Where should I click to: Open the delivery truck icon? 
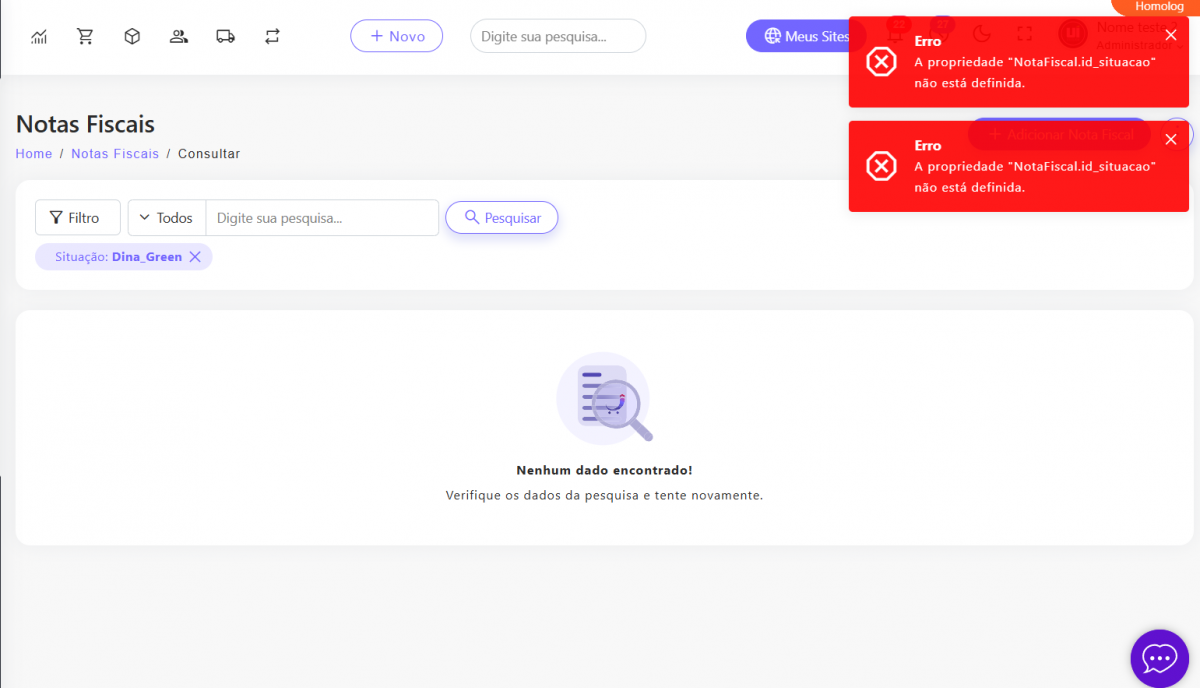click(x=225, y=37)
